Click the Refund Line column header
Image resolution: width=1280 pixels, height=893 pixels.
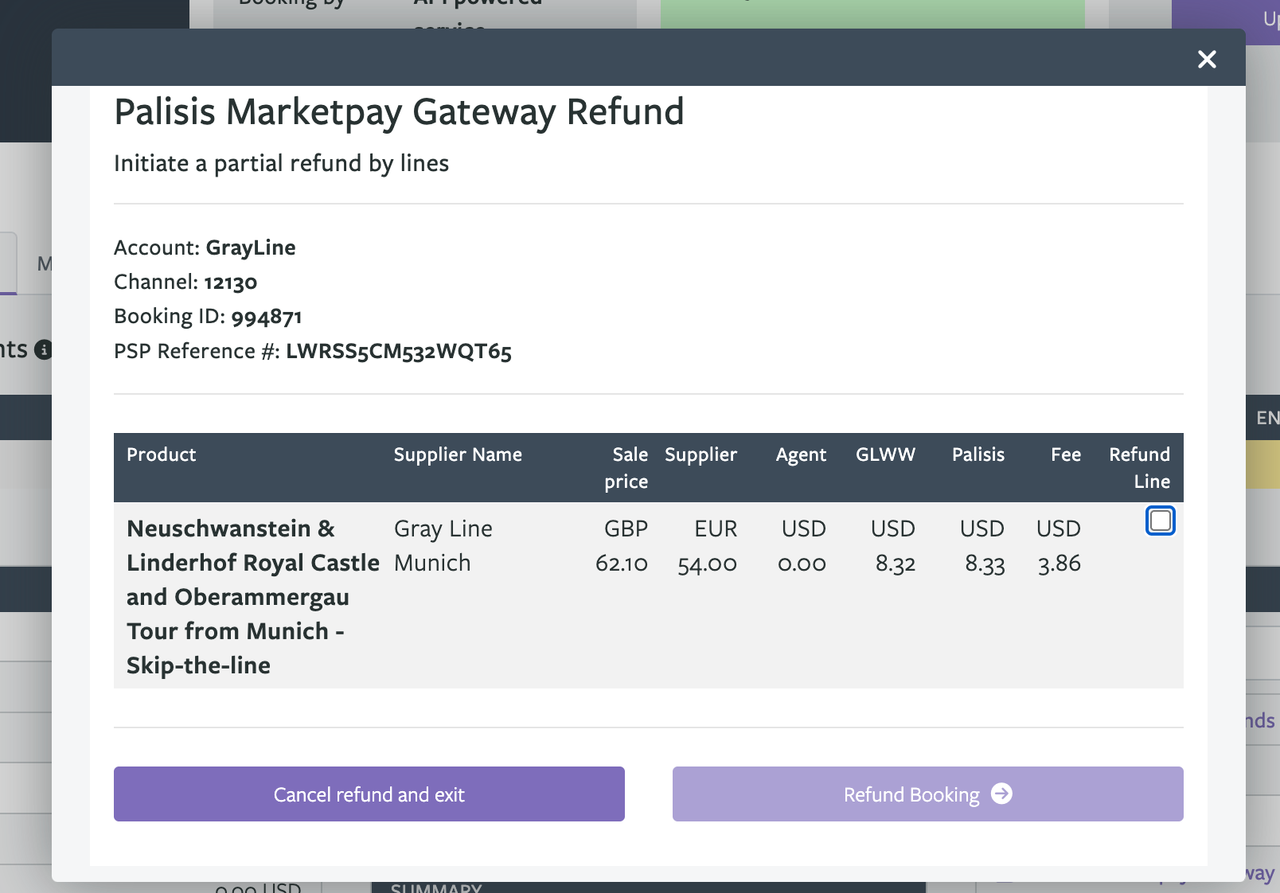tap(1140, 468)
